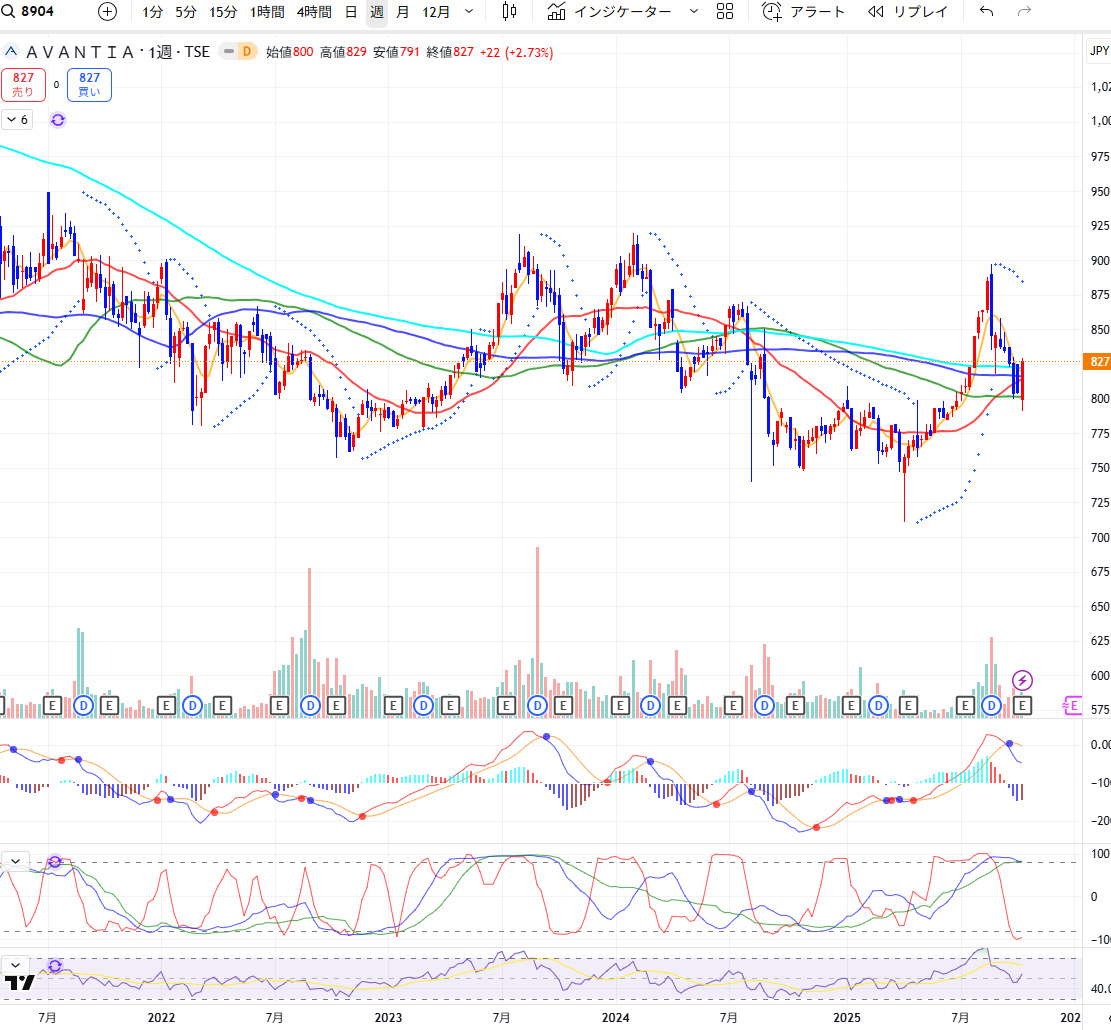Open the インジケーター indicators dialog
The width and height of the screenshot is (1111, 1030).
coord(611,12)
